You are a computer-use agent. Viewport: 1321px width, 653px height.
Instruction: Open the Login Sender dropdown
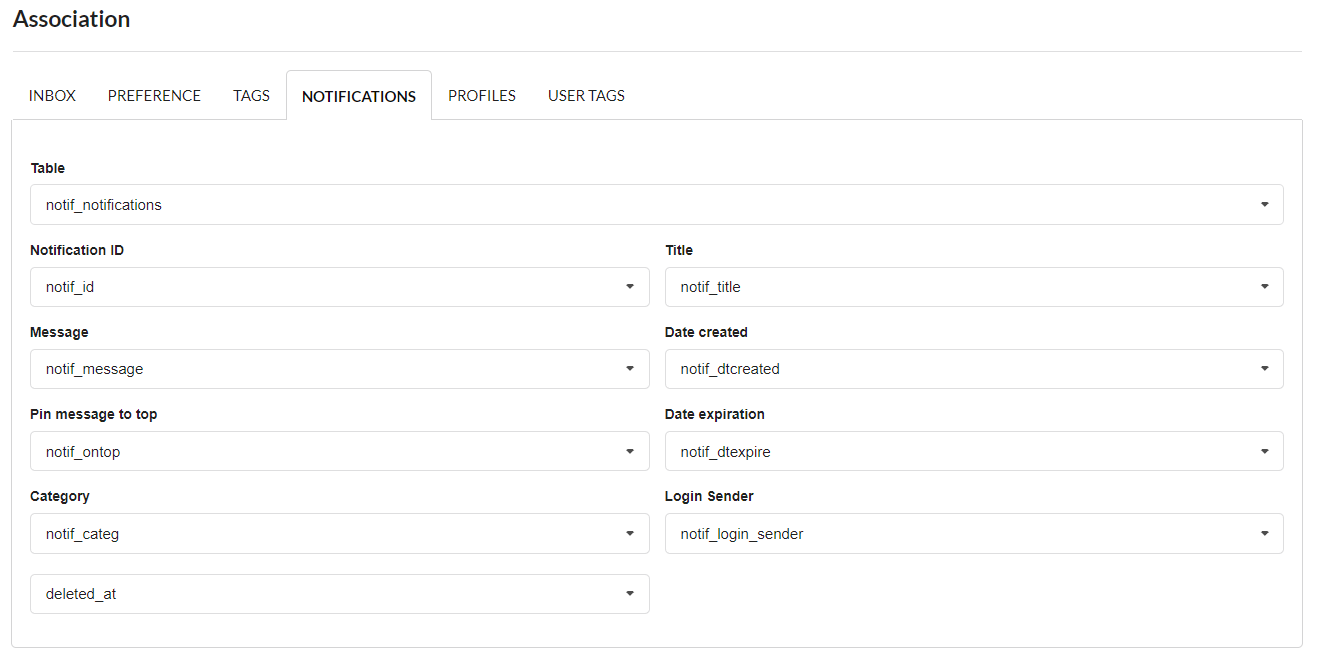tap(973, 534)
